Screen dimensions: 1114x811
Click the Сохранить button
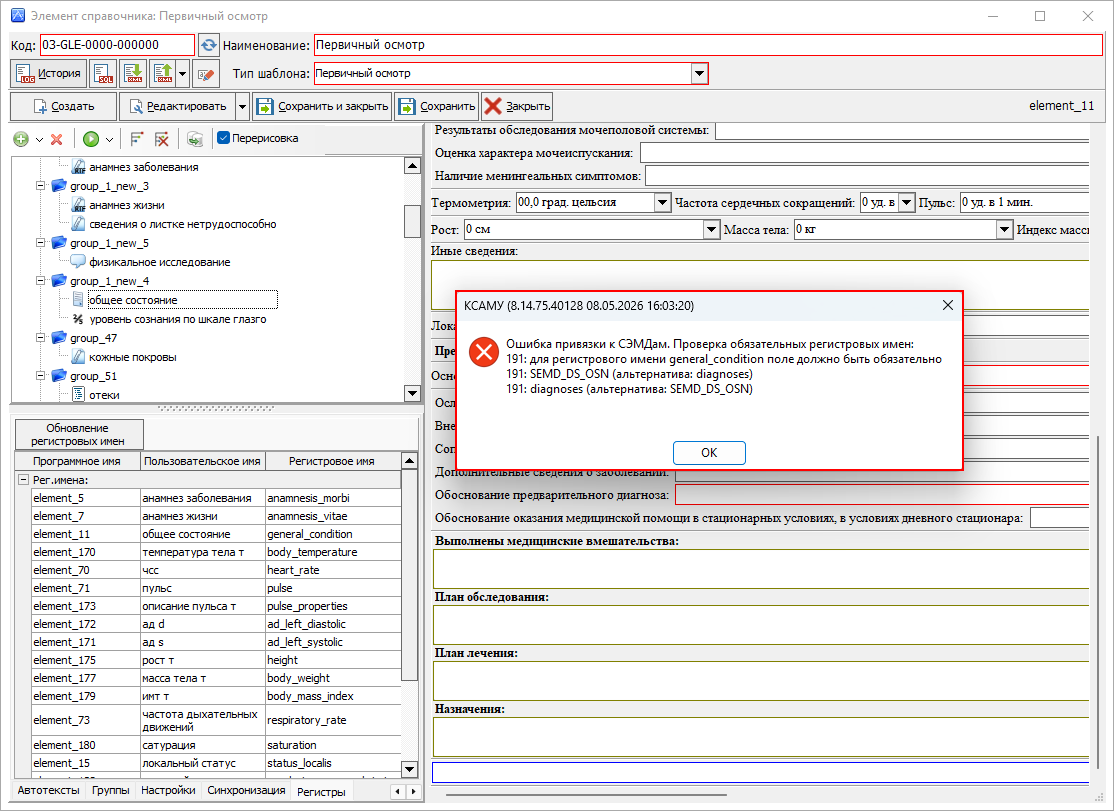[437, 107]
